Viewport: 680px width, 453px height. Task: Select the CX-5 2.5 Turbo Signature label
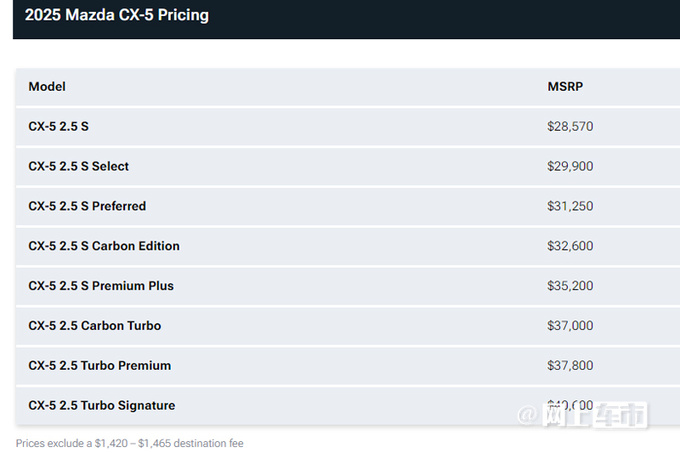[x=102, y=406]
